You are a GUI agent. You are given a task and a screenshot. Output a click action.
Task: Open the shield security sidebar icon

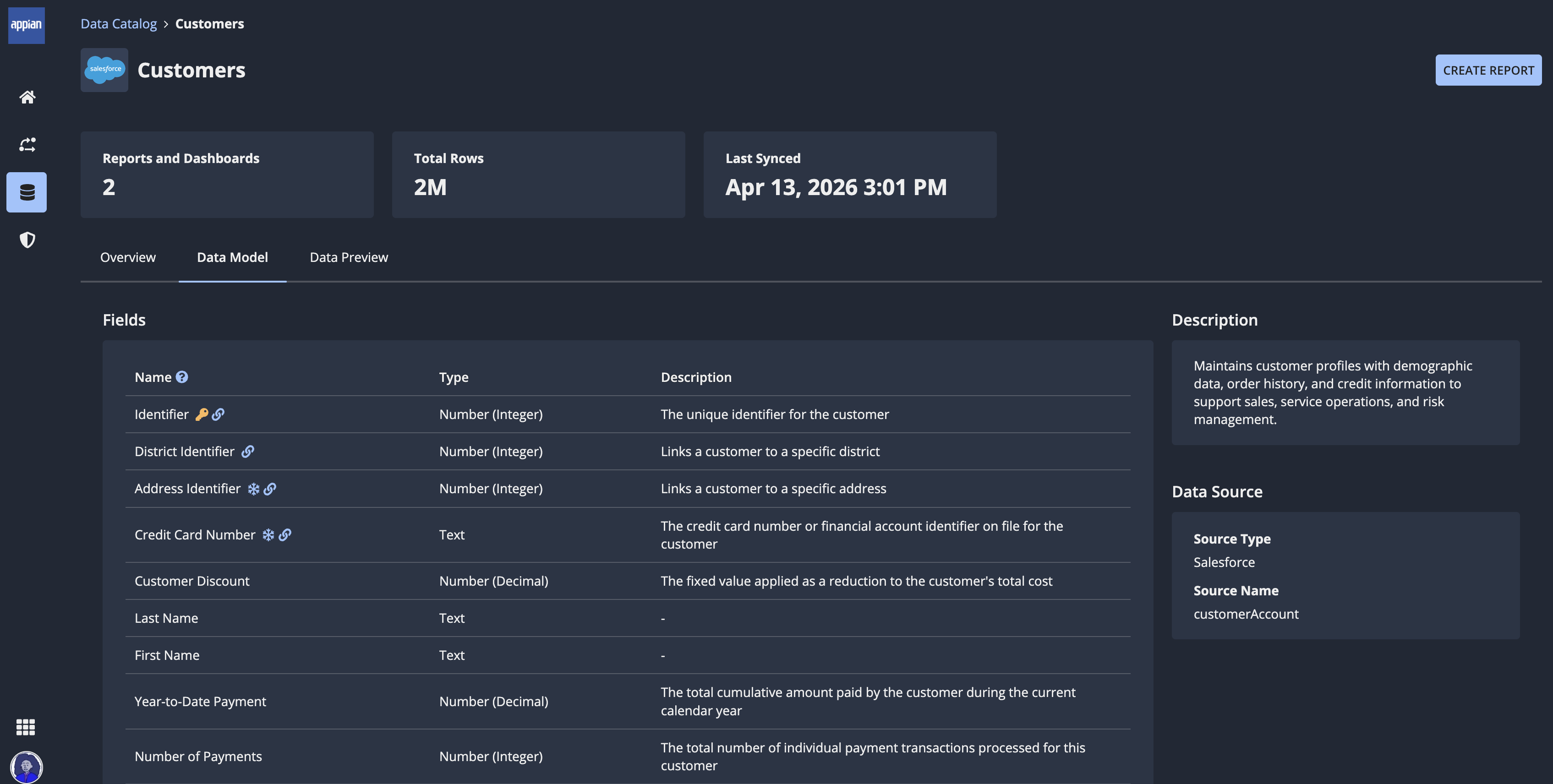27,240
